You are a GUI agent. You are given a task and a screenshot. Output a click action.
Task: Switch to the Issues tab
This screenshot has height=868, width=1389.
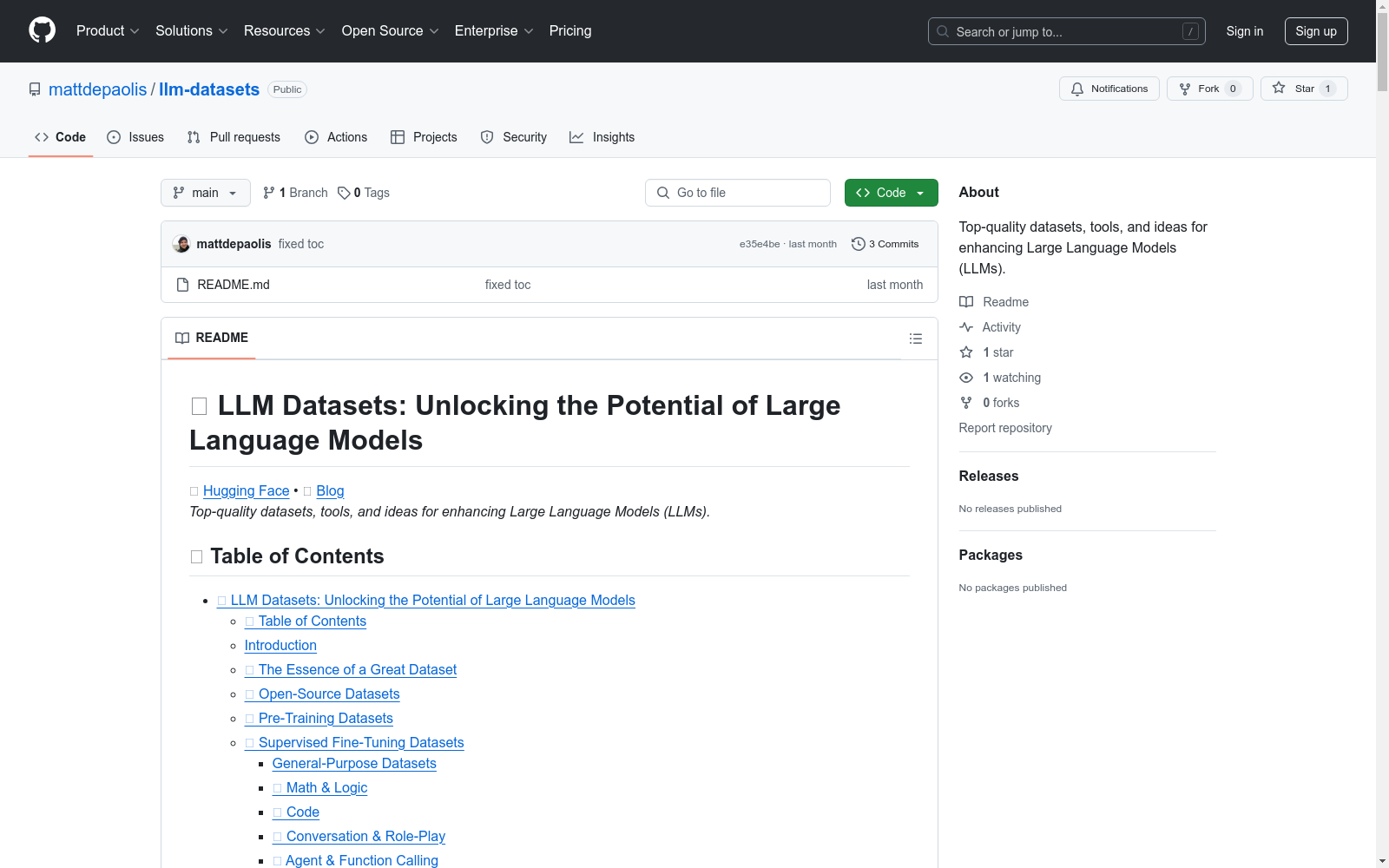pos(135,137)
